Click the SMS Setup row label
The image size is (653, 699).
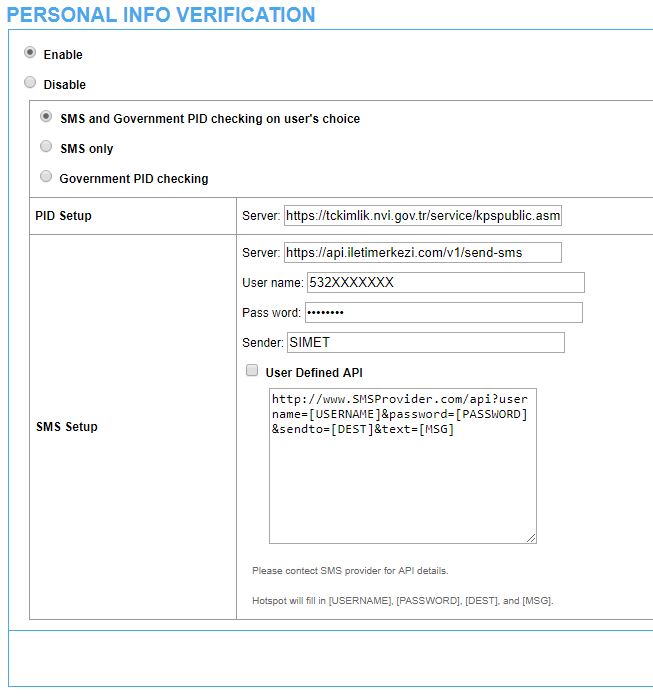67,427
